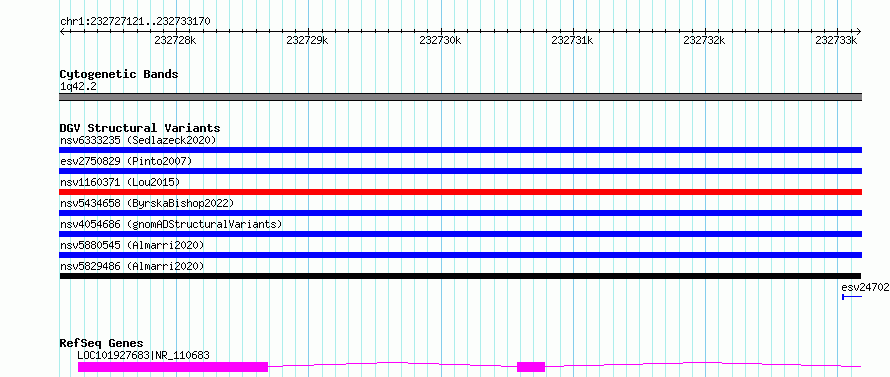Select the small blue esv24702 variant marker
Viewport: 890px width, 377px height.
(852, 296)
